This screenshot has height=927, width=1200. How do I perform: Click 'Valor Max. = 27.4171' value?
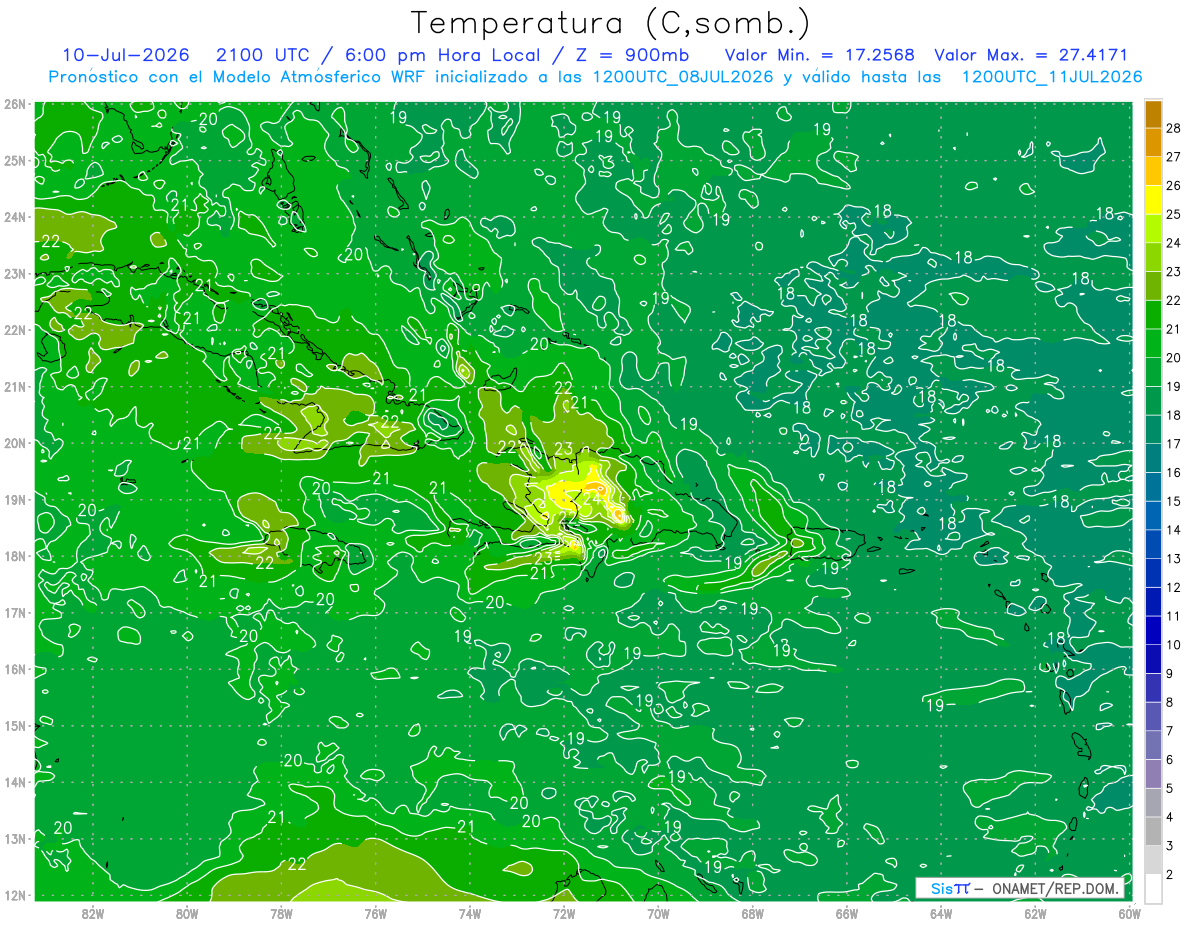pos(1032,55)
